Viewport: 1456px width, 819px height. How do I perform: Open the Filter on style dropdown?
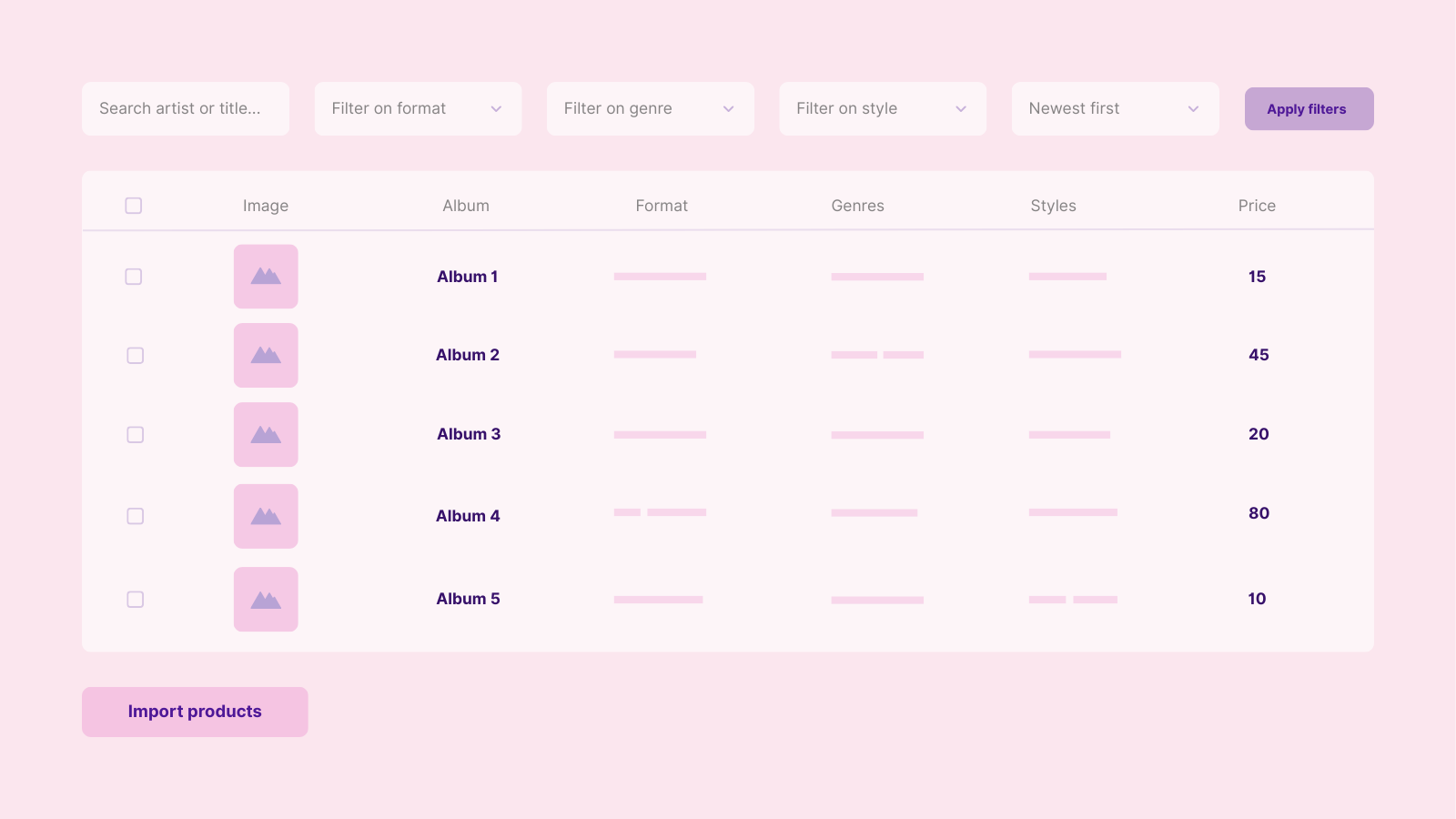882,109
